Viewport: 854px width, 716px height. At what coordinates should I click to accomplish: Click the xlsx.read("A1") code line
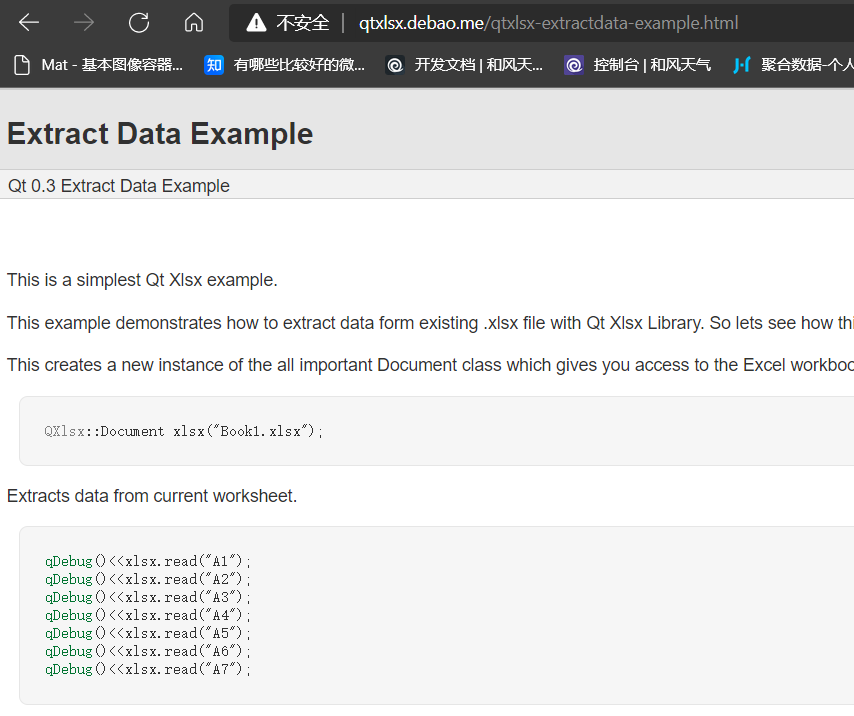(148, 561)
